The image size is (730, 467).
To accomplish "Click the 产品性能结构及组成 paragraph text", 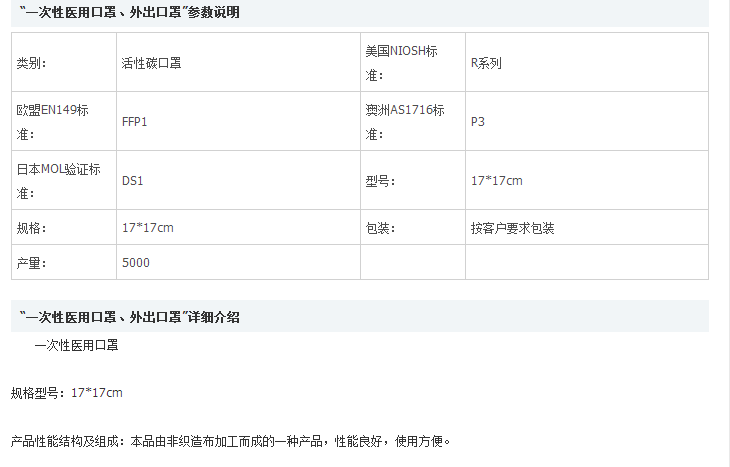I will point(231,441).
